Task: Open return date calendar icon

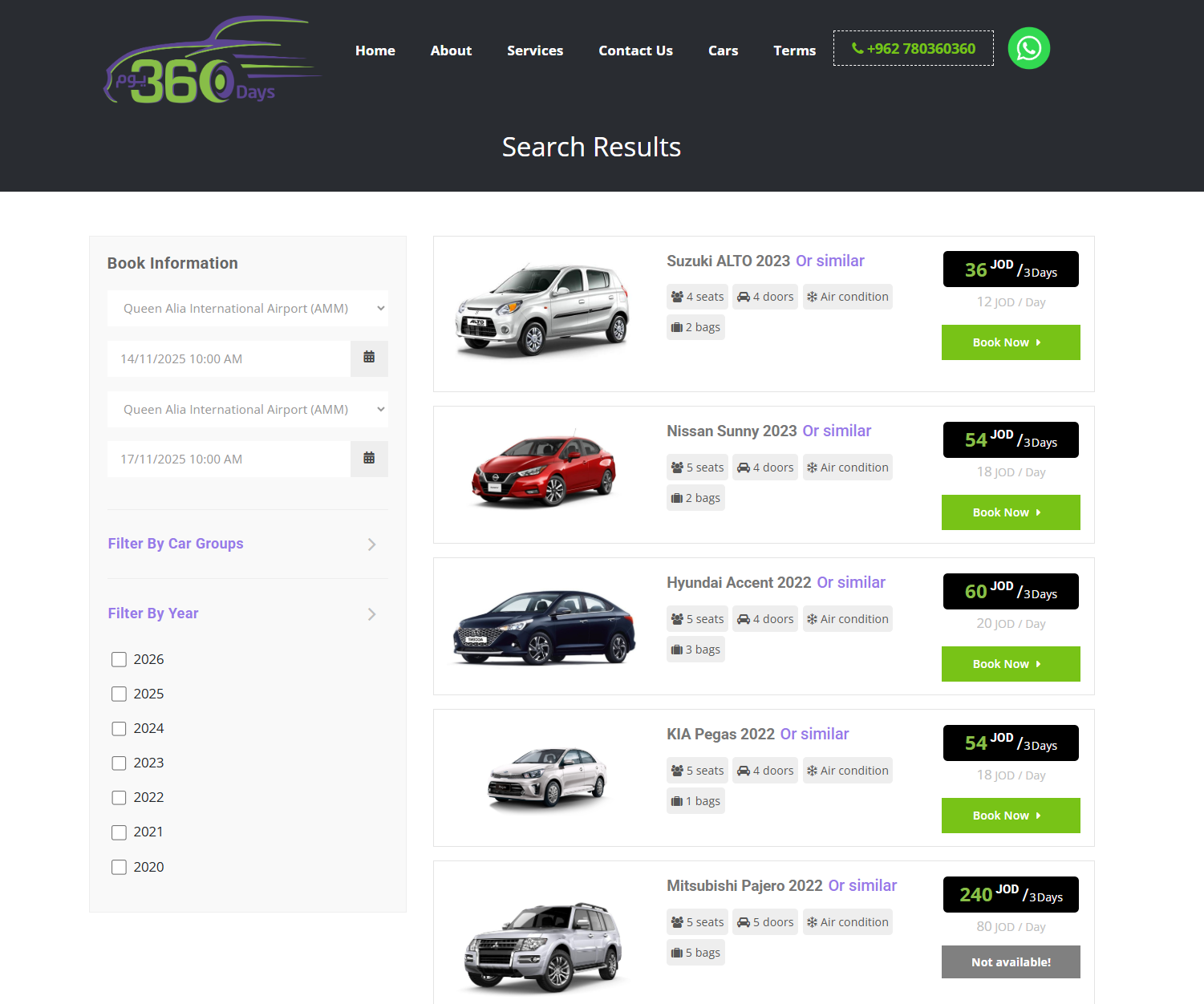Action: [x=369, y=458]
